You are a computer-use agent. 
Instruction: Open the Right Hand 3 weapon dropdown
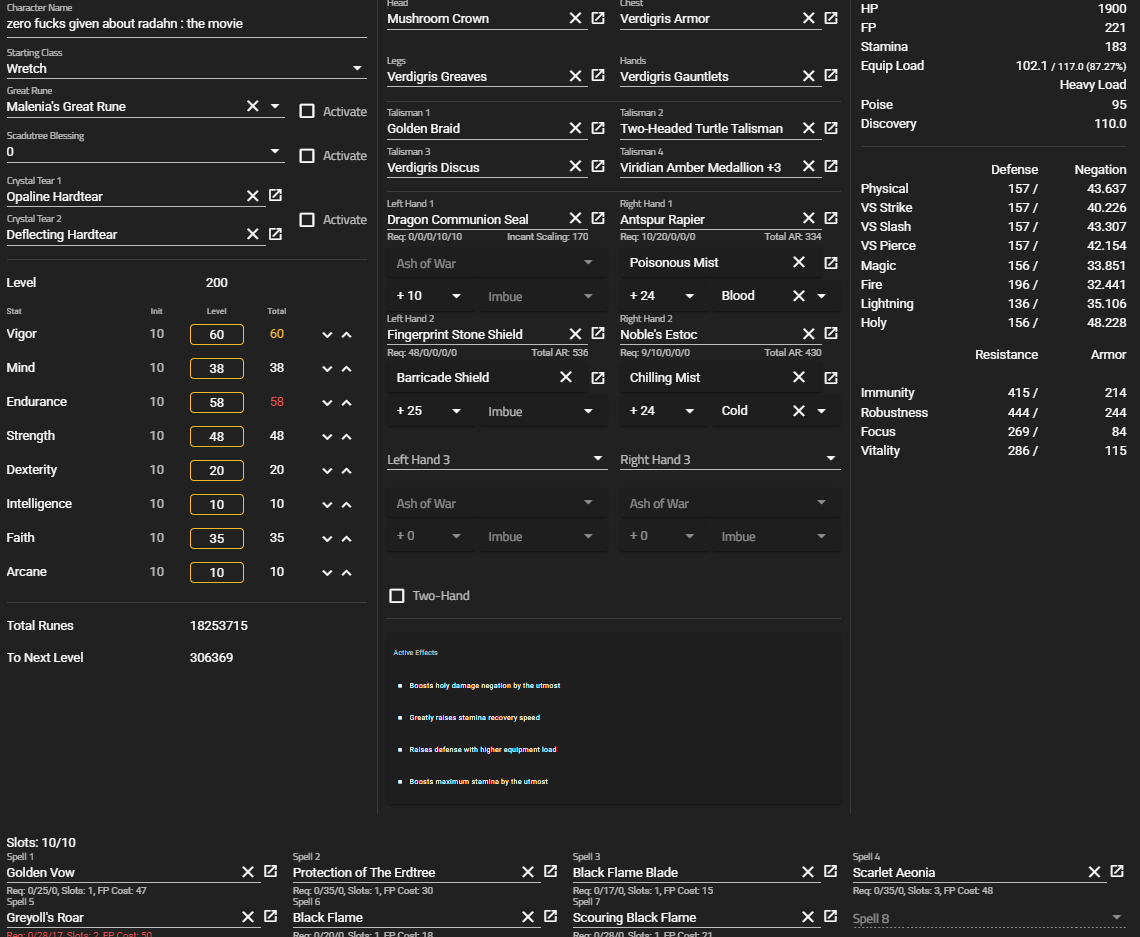click(x=729, y=459)
